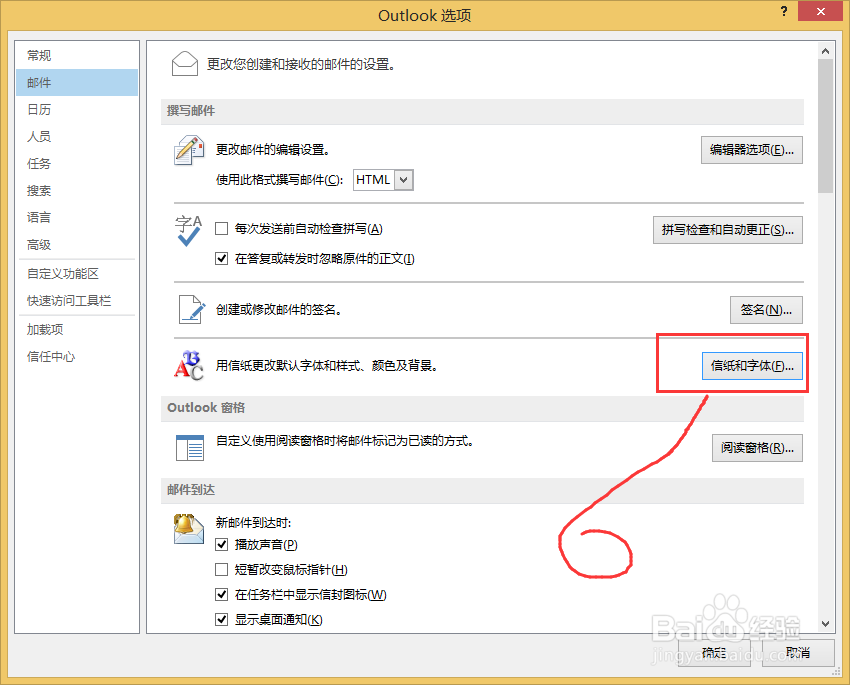This screenshot has width=850, height=685.
Task: Open the 信任中心 category
Action: [x=77, y=357]
